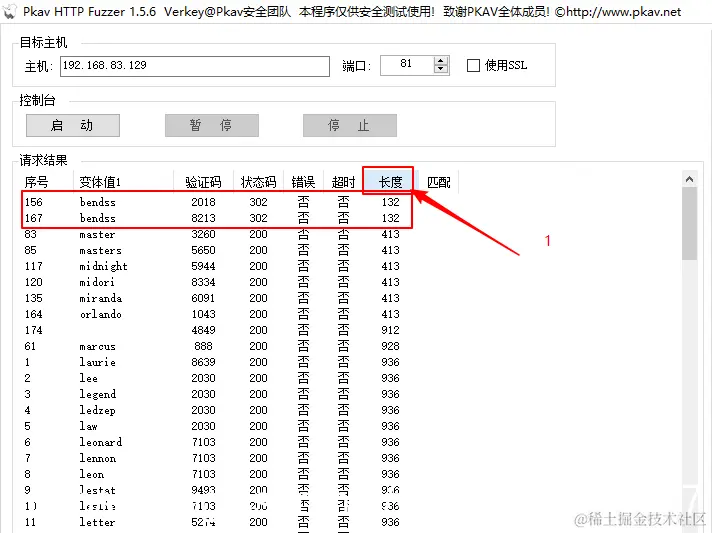Image resolution: width=712 pixels, height=533 pixels.
Task: Sort results by 验证码 column header
Action: pos(203,182)
